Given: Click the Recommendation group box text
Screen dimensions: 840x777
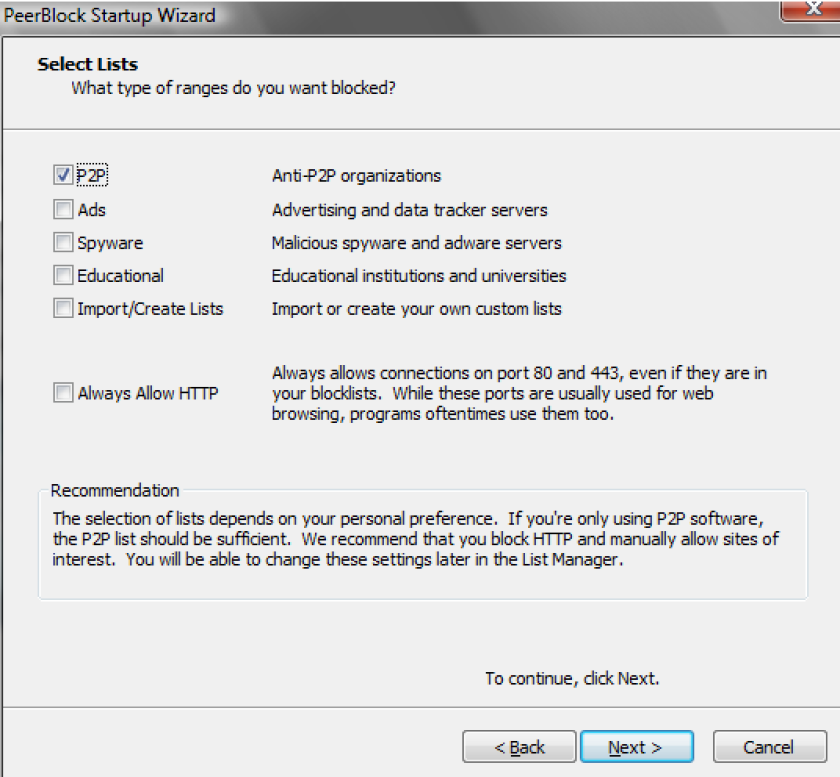Looking at the screenshot, I should 415,539.
